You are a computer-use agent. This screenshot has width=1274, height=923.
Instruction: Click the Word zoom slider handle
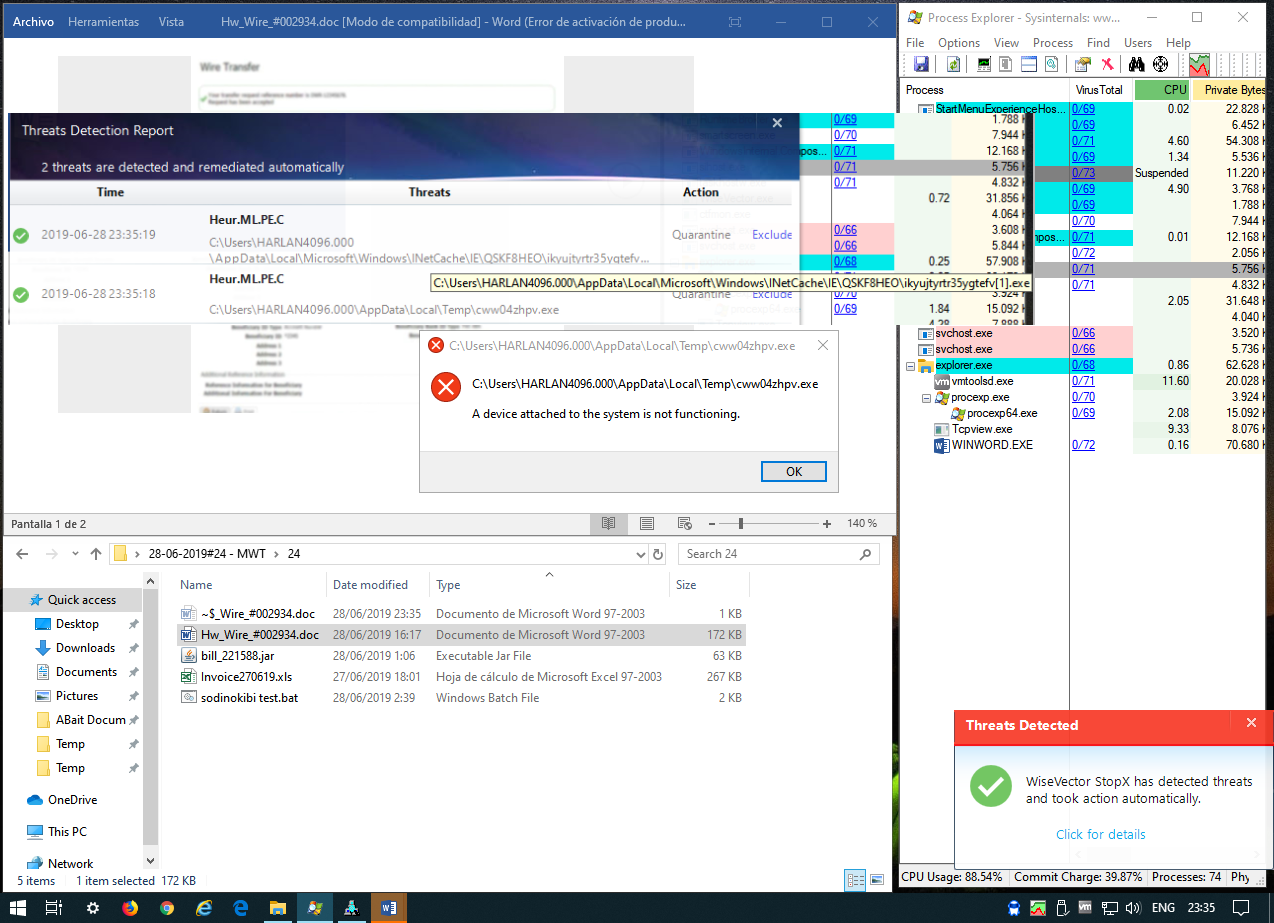[x=740, y=523]
